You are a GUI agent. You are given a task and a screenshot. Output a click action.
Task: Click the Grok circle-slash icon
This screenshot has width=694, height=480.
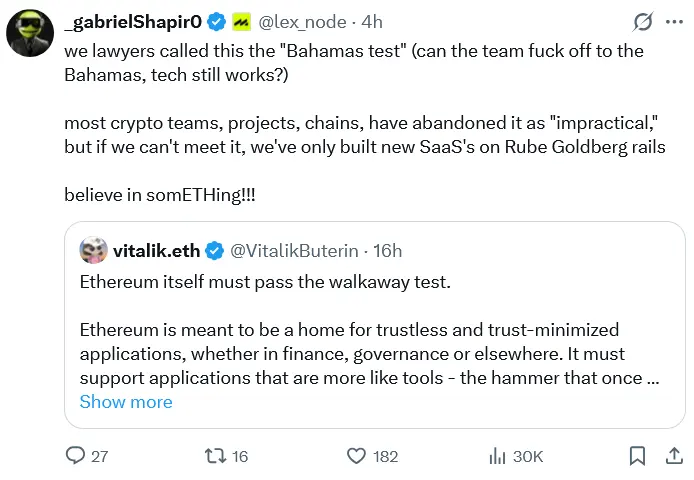click(x=644, y=22)
